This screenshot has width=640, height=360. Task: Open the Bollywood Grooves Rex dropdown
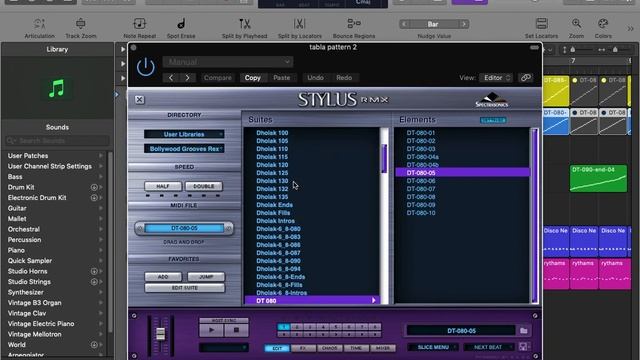pyautogui.click(x=184, y=149)
